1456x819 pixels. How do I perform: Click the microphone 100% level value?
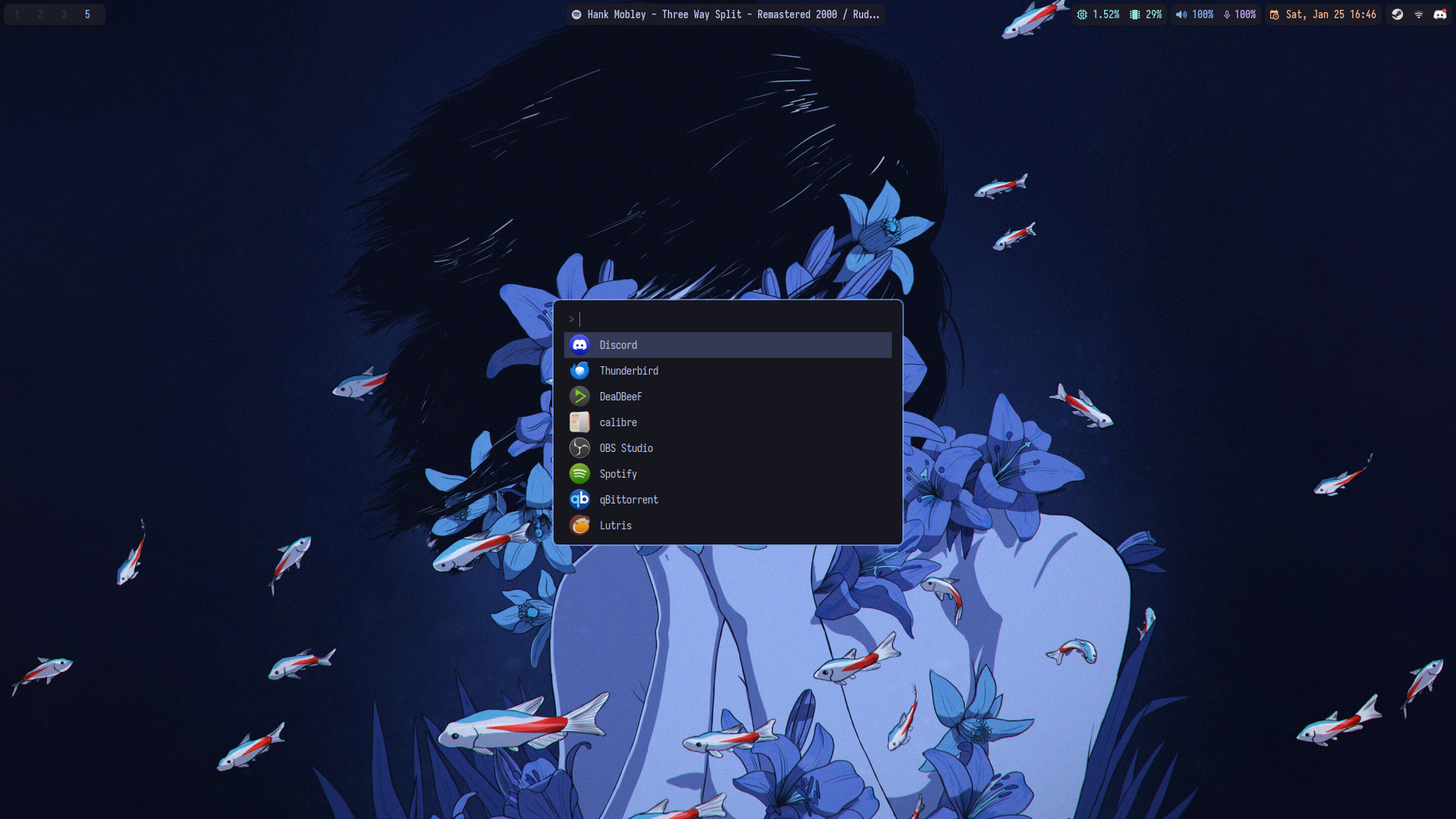click(1244, 14)
